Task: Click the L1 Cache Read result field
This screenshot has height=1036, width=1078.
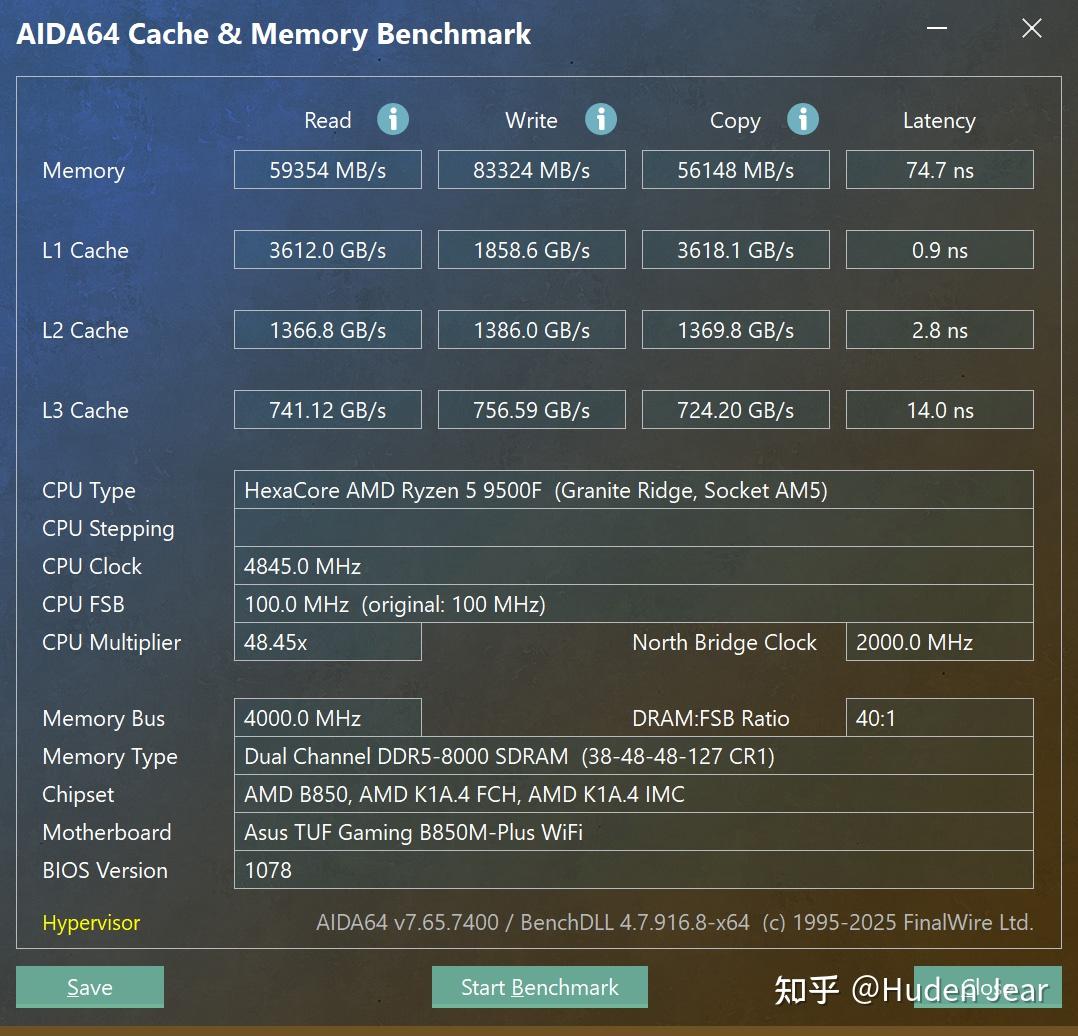Action: pos(327,249)
